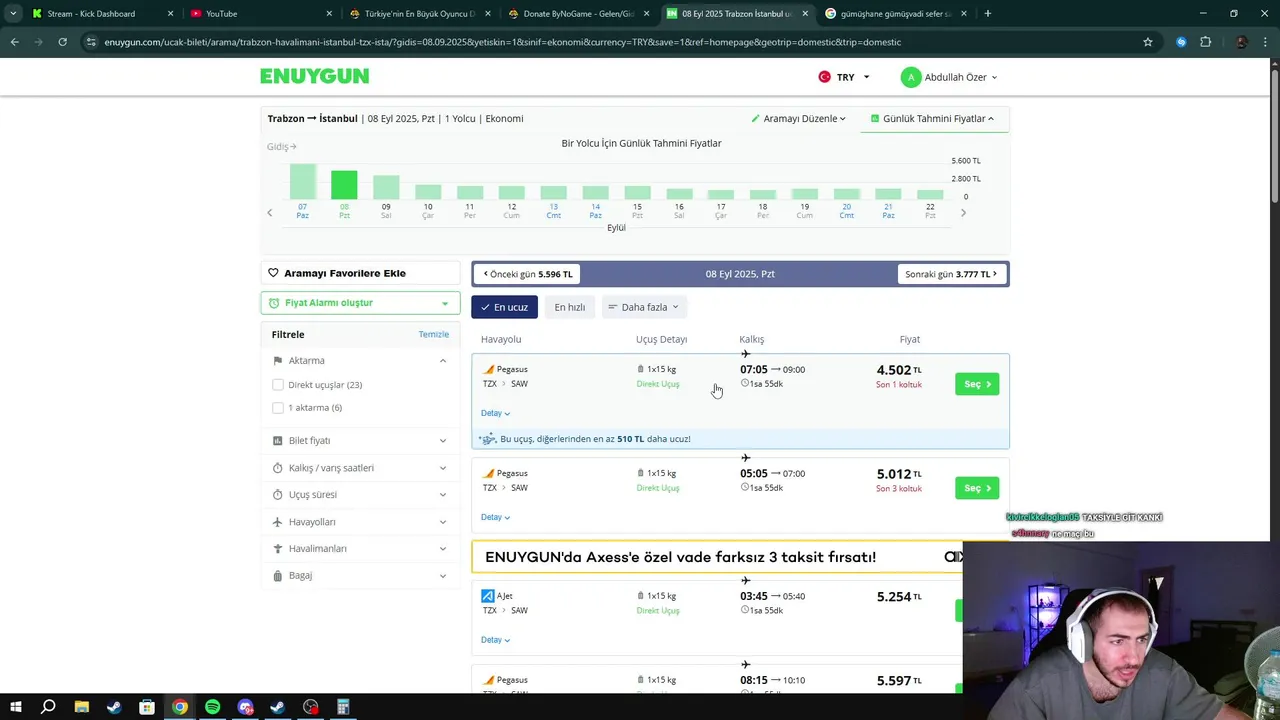Screen dimensions: 1280x720
Task: Open the Calculator taskbar icon
Action: point(343,707)
